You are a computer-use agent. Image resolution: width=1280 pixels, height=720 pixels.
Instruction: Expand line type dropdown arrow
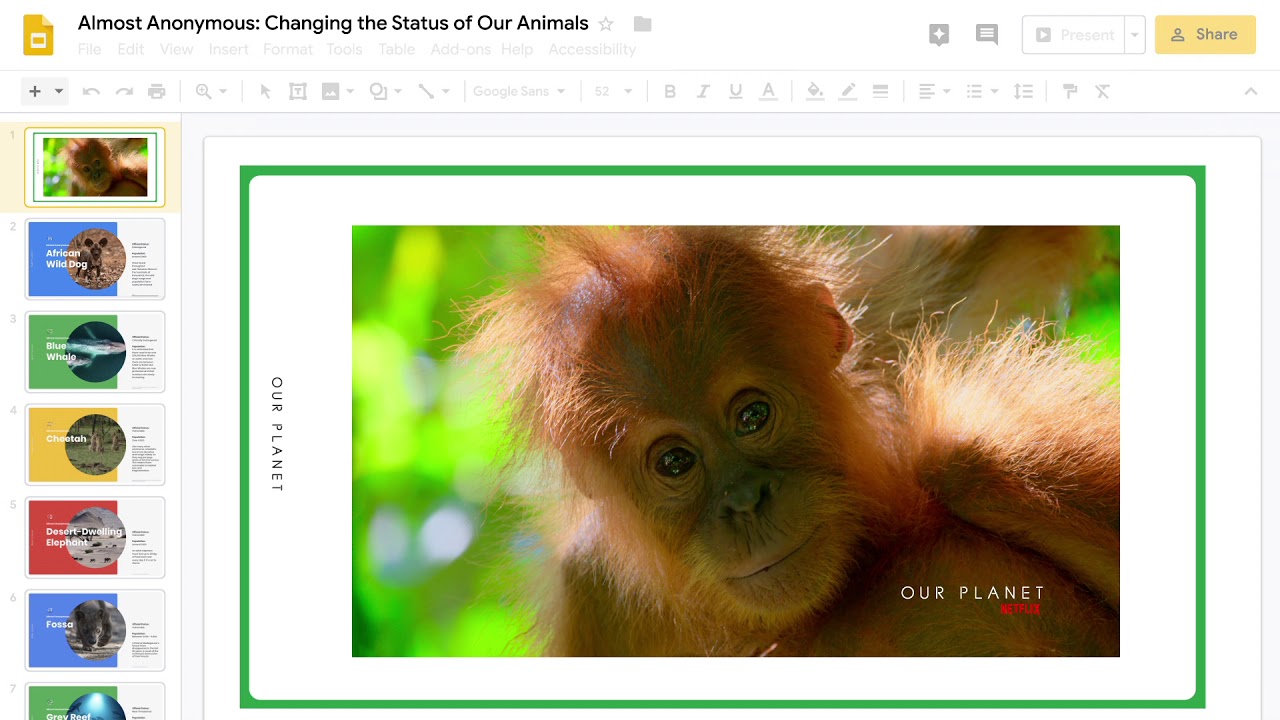coord(445,91)
